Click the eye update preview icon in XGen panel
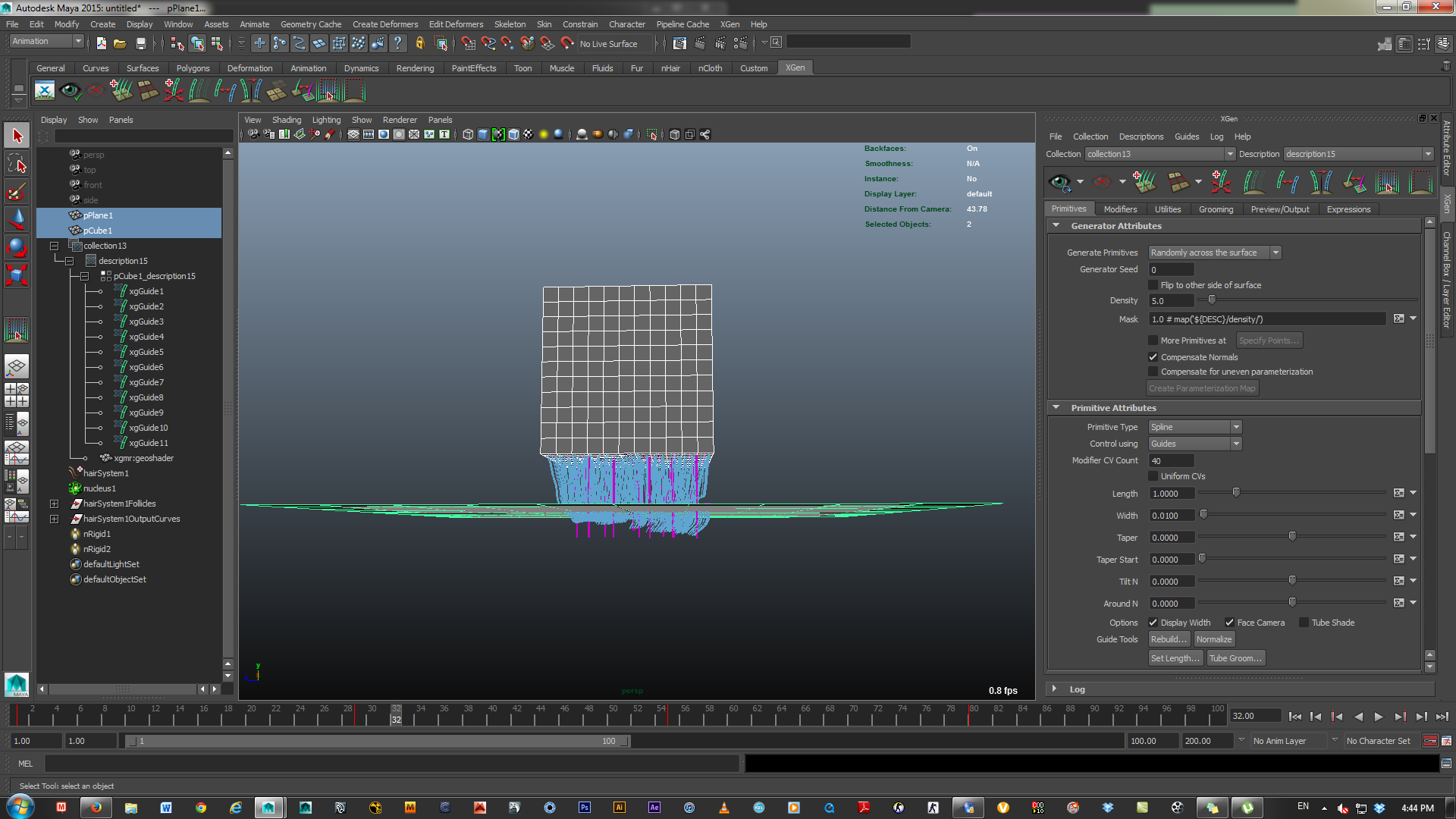The image size is (1456, 819). tap(1059, 182)
